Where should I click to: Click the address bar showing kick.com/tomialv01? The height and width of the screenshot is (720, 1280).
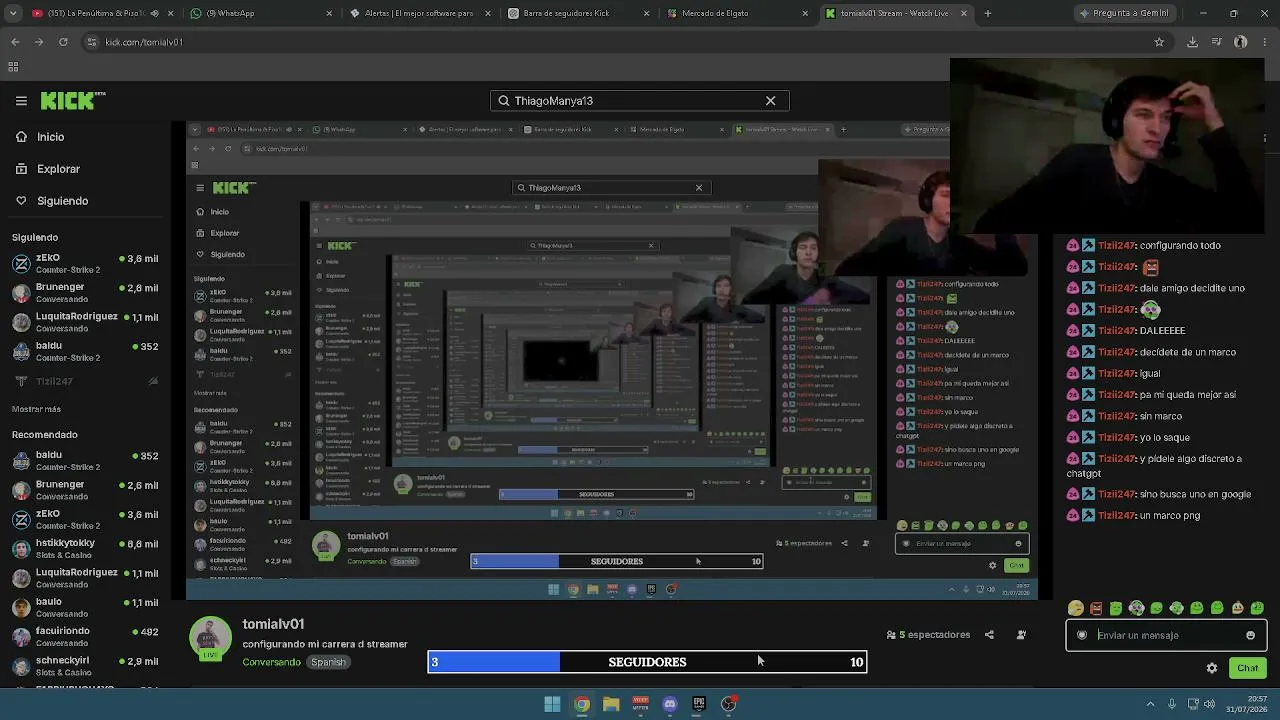[x=625, y=42]
